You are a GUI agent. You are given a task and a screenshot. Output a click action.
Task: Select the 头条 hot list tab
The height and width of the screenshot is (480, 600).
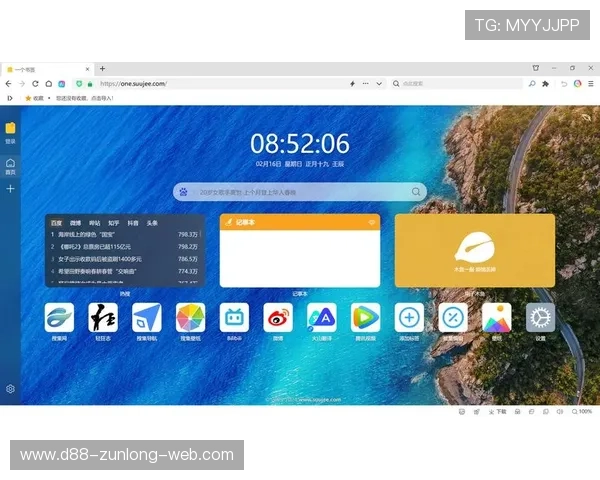tap(152, 223)
